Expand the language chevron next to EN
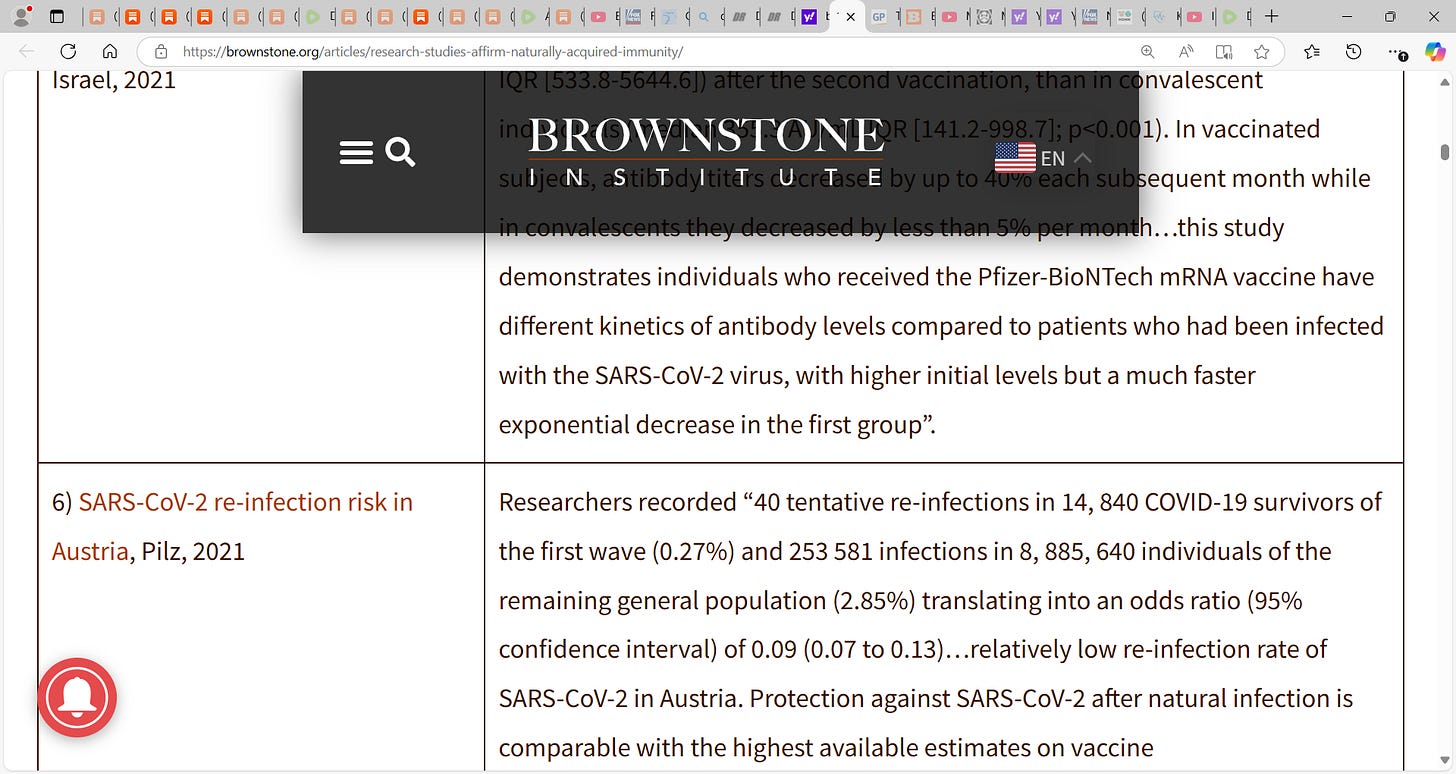The image size is (1456, 774). [x=1082, y=157]
